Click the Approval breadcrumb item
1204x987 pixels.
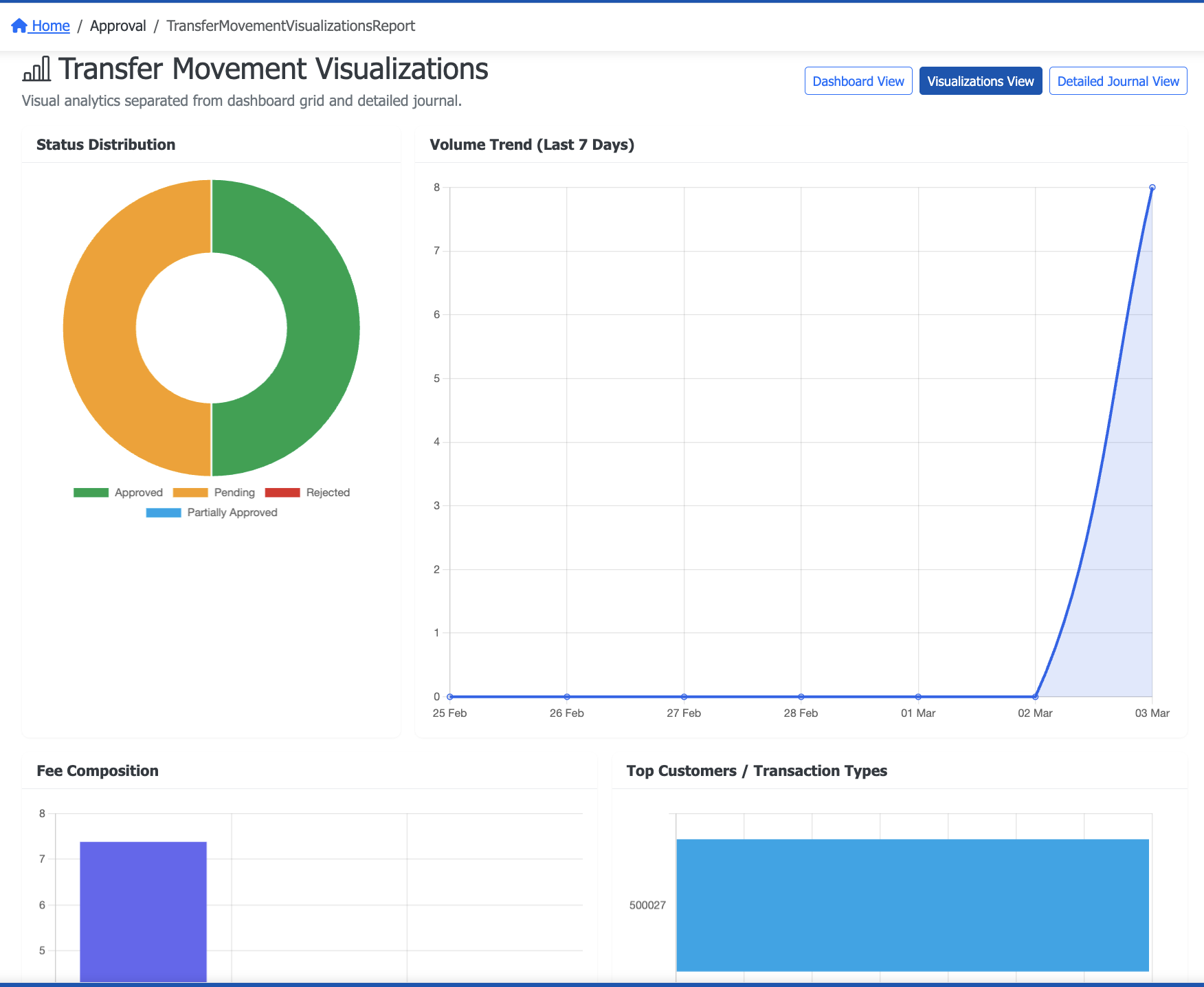[x=118, y=26]
